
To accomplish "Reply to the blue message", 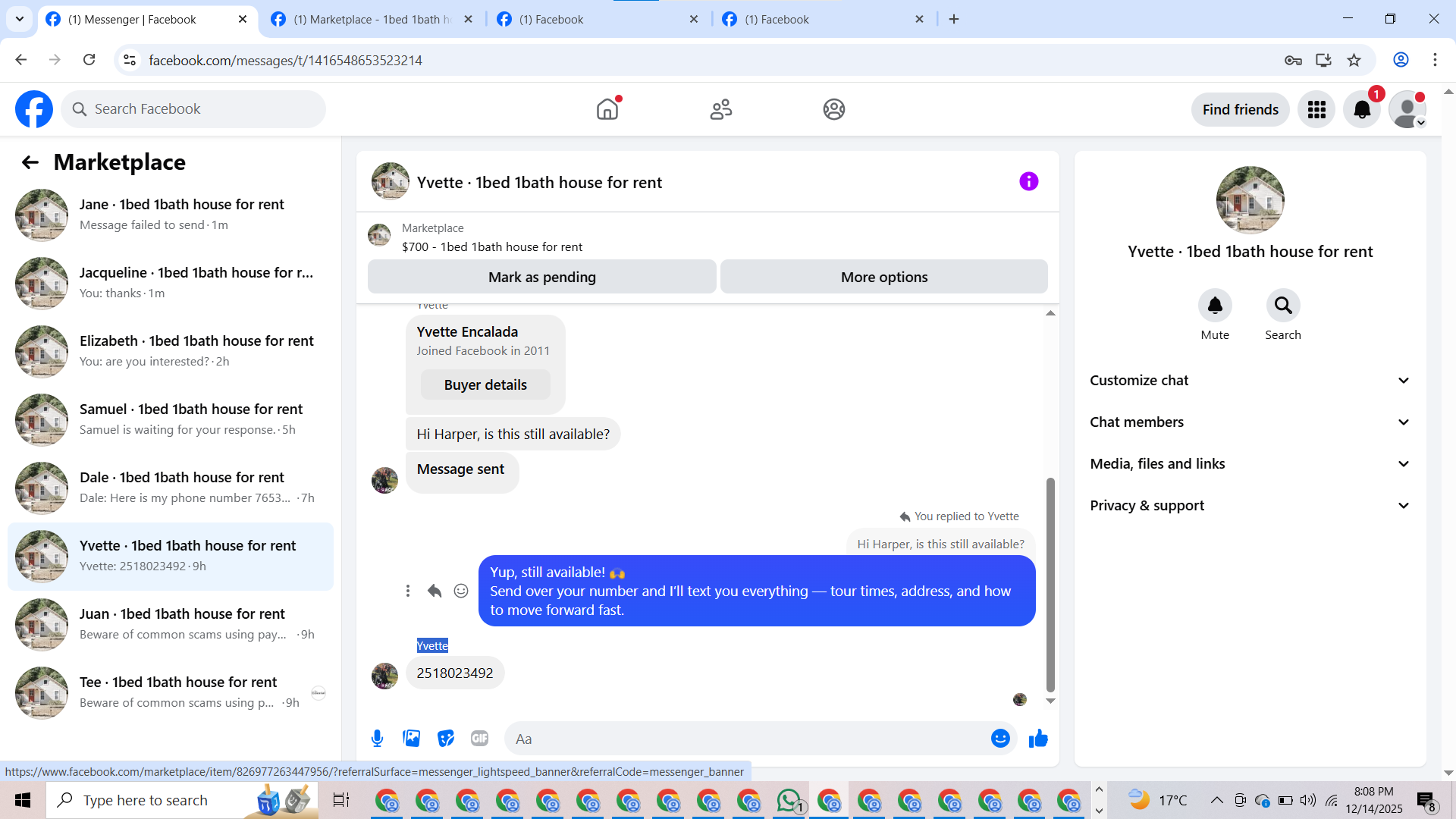I will tap(435, 591).
